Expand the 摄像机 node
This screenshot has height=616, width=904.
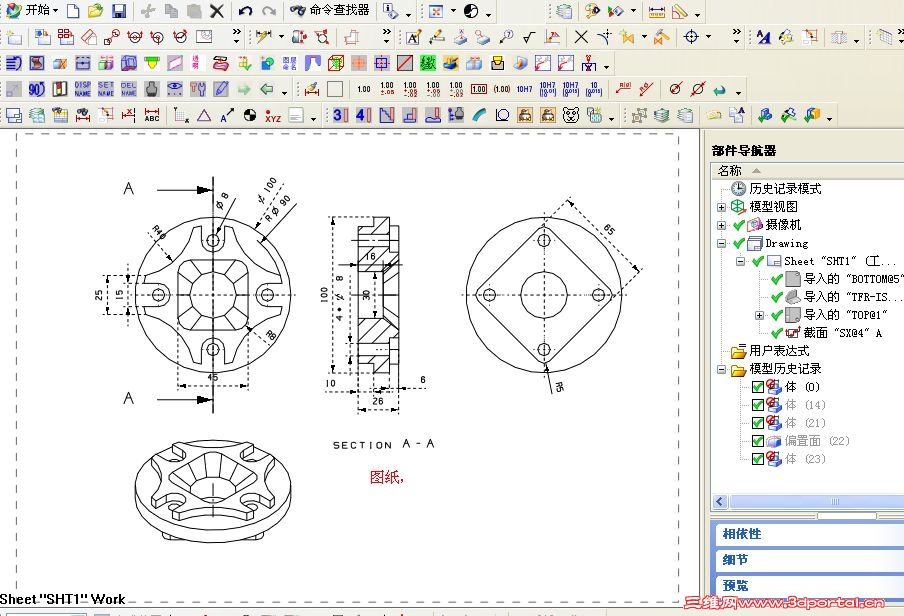[721, 226]
